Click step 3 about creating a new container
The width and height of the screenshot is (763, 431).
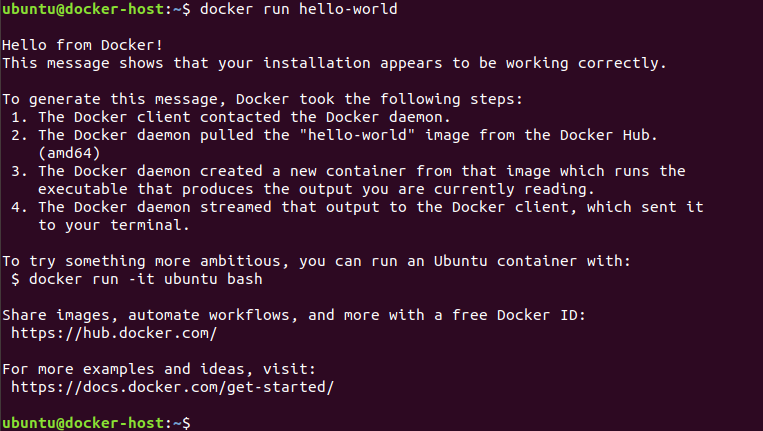(x=348, y=171)
